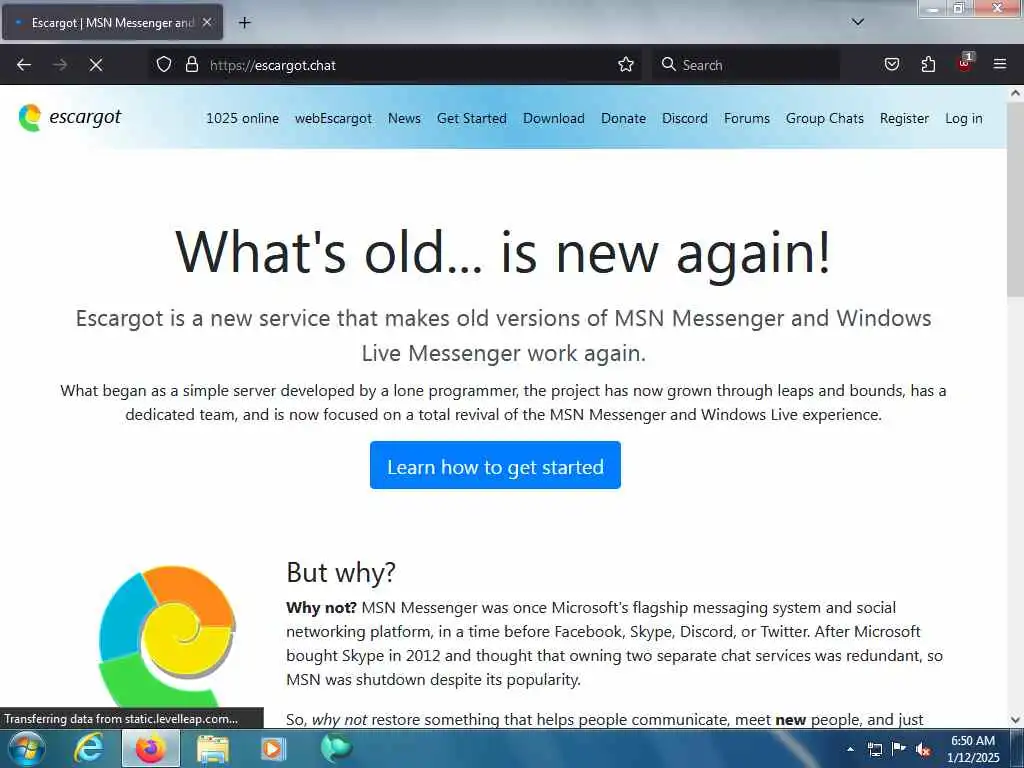Open the Escargot messenger taskbar icon

click(336, 748)
